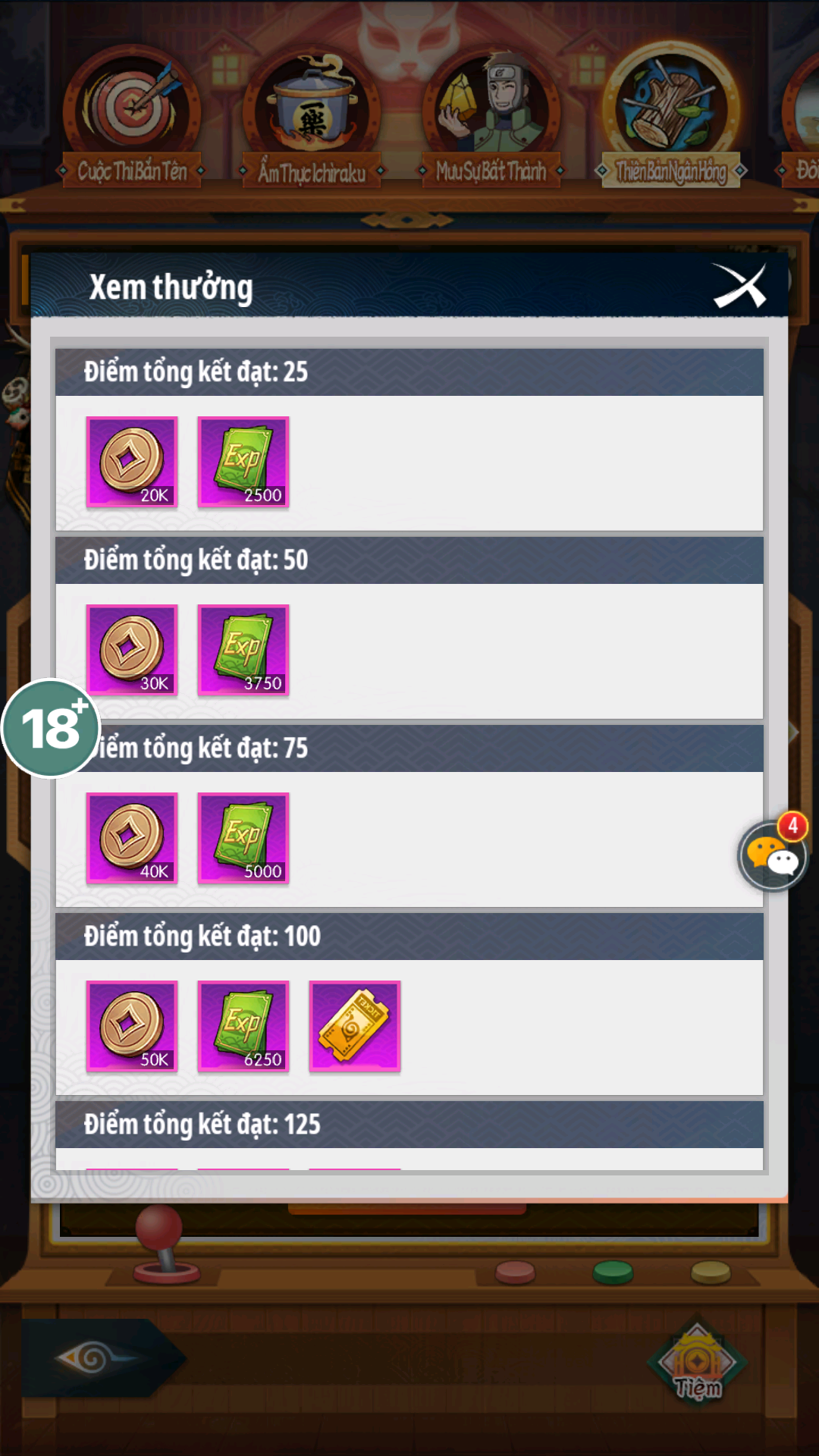Screen dimensions: 819x1456
Task: Select the Điểm tổng kết đạt: 100 header
Action: [409, 937]
